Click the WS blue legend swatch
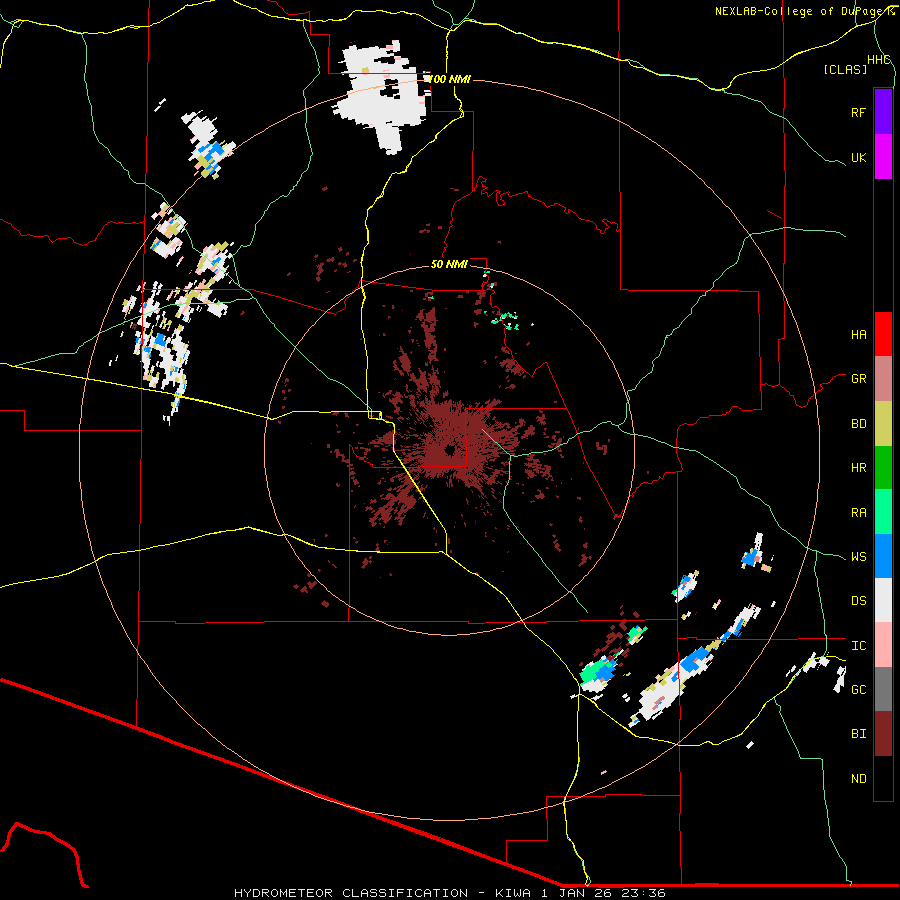Viewport: 900px width, 900px height. pyautogui.click(x=883, y=556)
